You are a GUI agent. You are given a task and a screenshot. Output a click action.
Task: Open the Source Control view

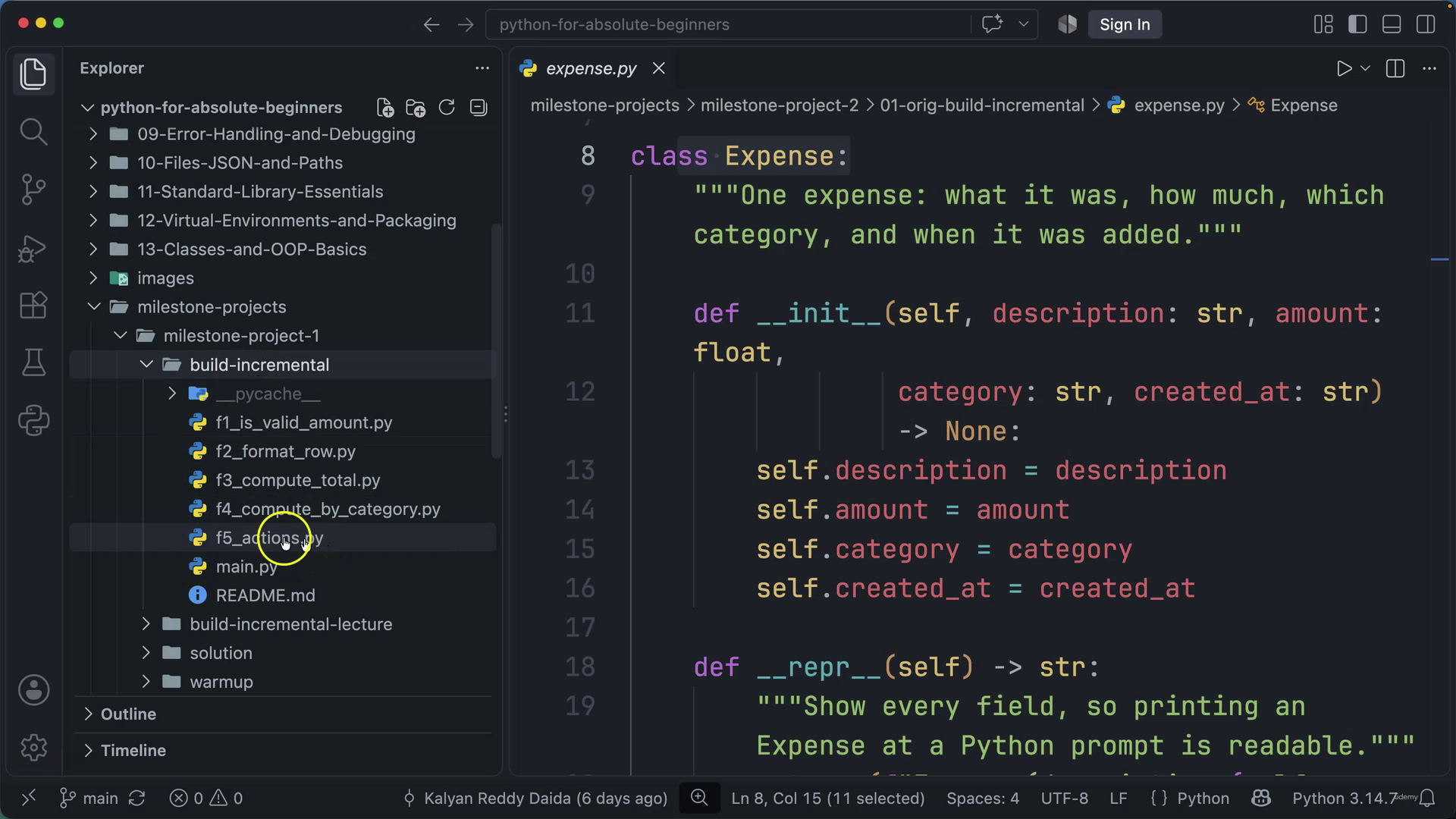click(33, 190)
